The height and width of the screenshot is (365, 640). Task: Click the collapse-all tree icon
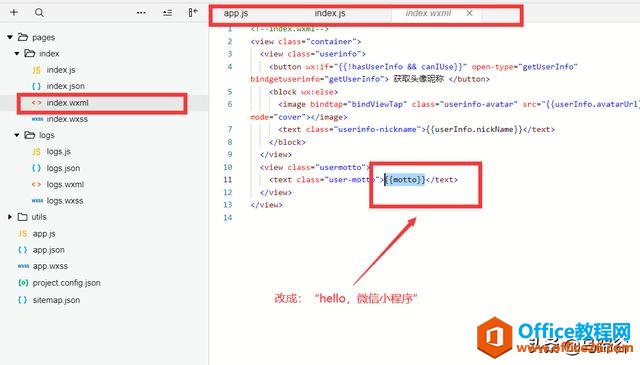[167, 13]
